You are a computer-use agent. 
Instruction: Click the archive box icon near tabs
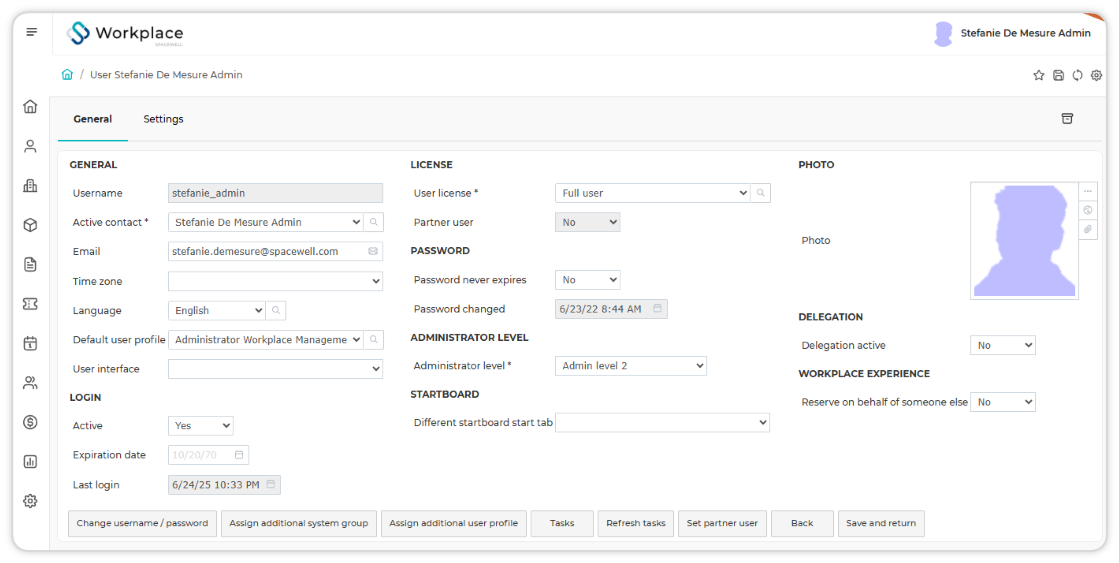(x=1068, y=118)
